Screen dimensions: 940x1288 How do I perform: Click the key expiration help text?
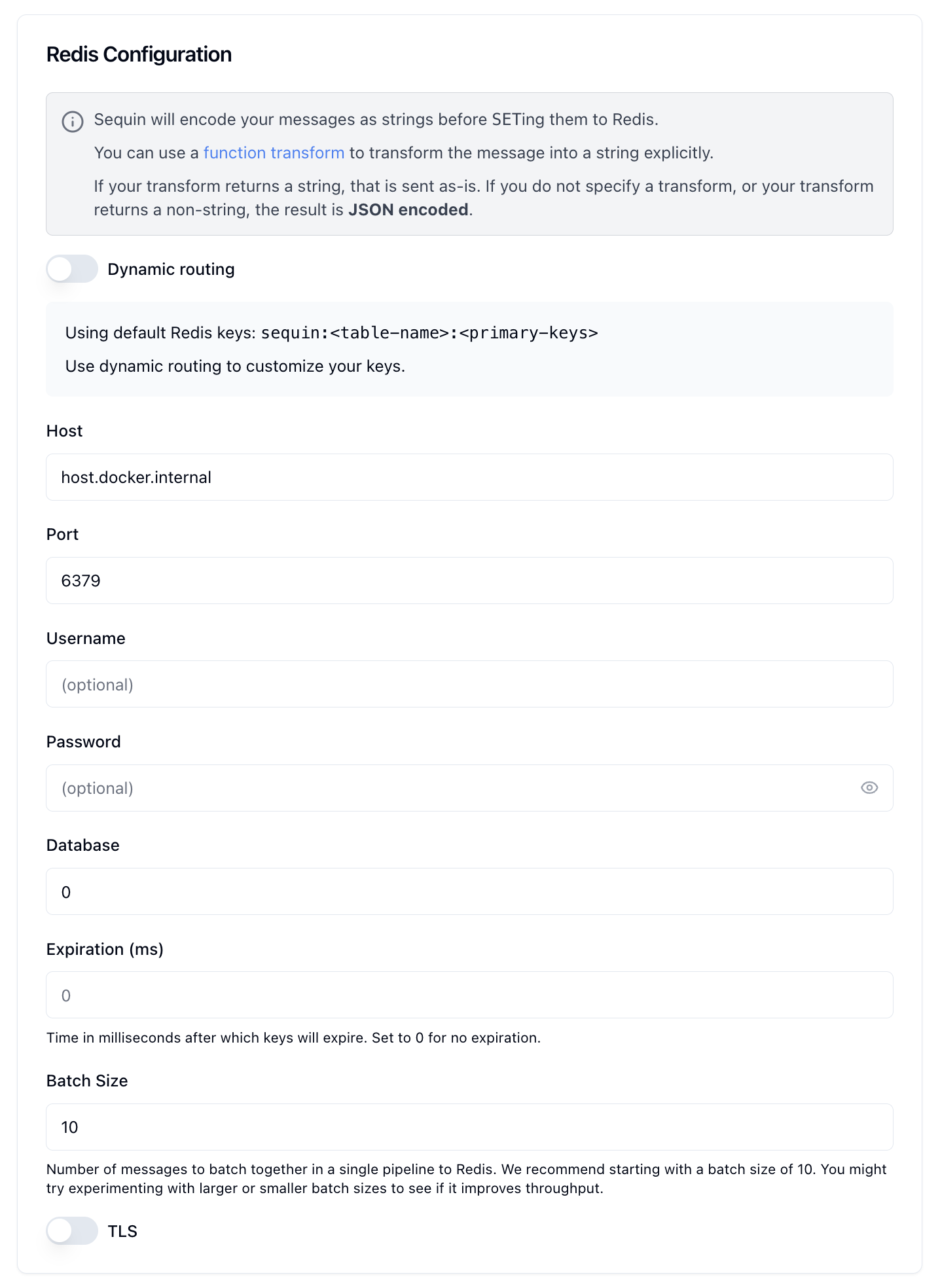click(x=293, y=1038)
